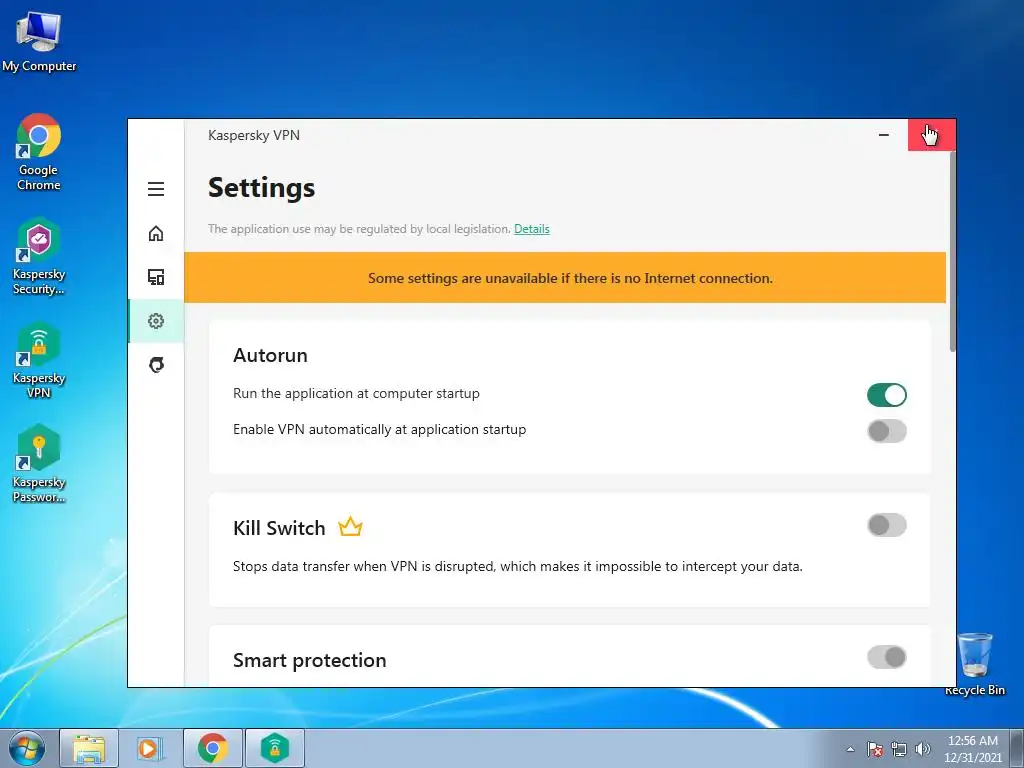Select Kaspersky Password Manager desktop shortcut
Image resolution: width=1024 pixels, height=768 pixels.
coord(39,464)
